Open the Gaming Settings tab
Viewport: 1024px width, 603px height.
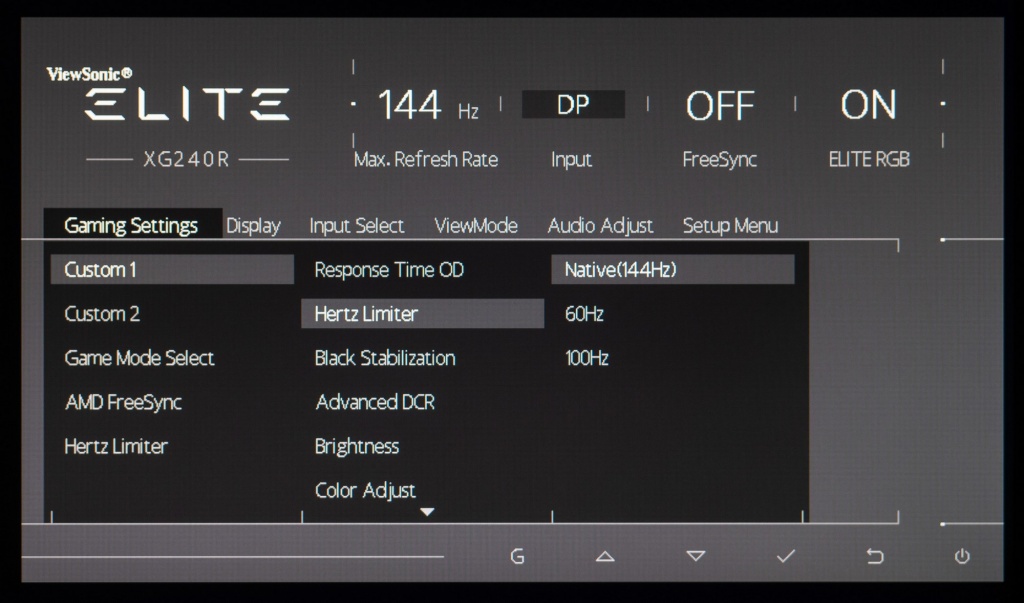[x=133, y=225]
